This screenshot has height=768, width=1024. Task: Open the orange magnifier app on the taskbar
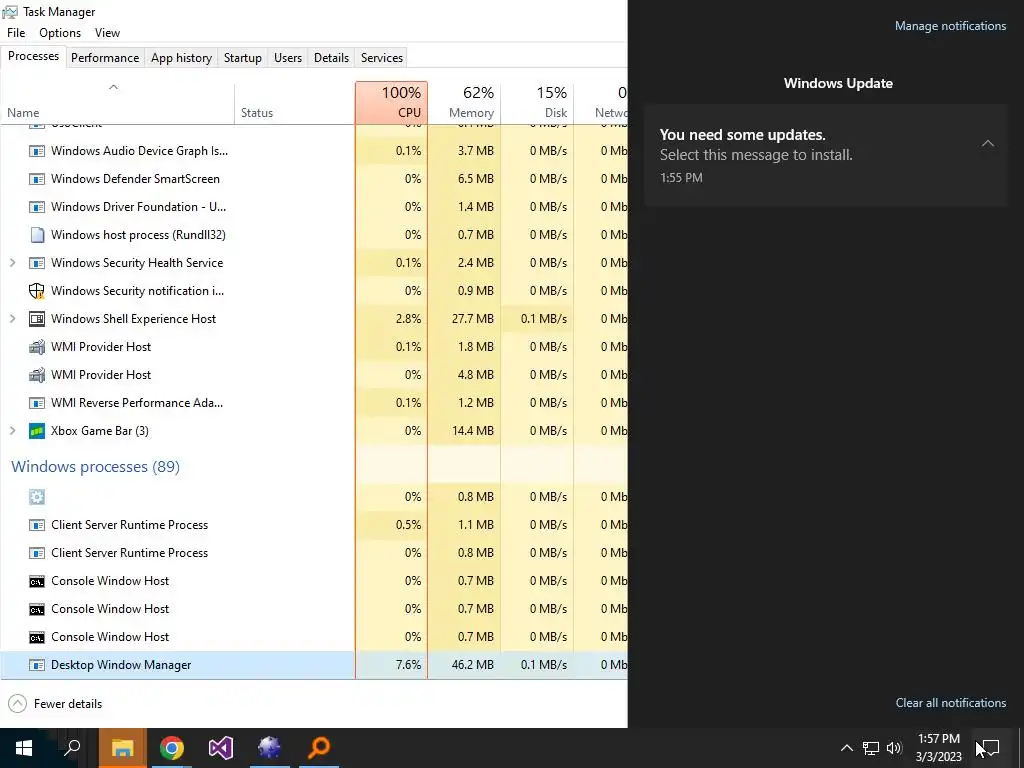coord(319,748)
